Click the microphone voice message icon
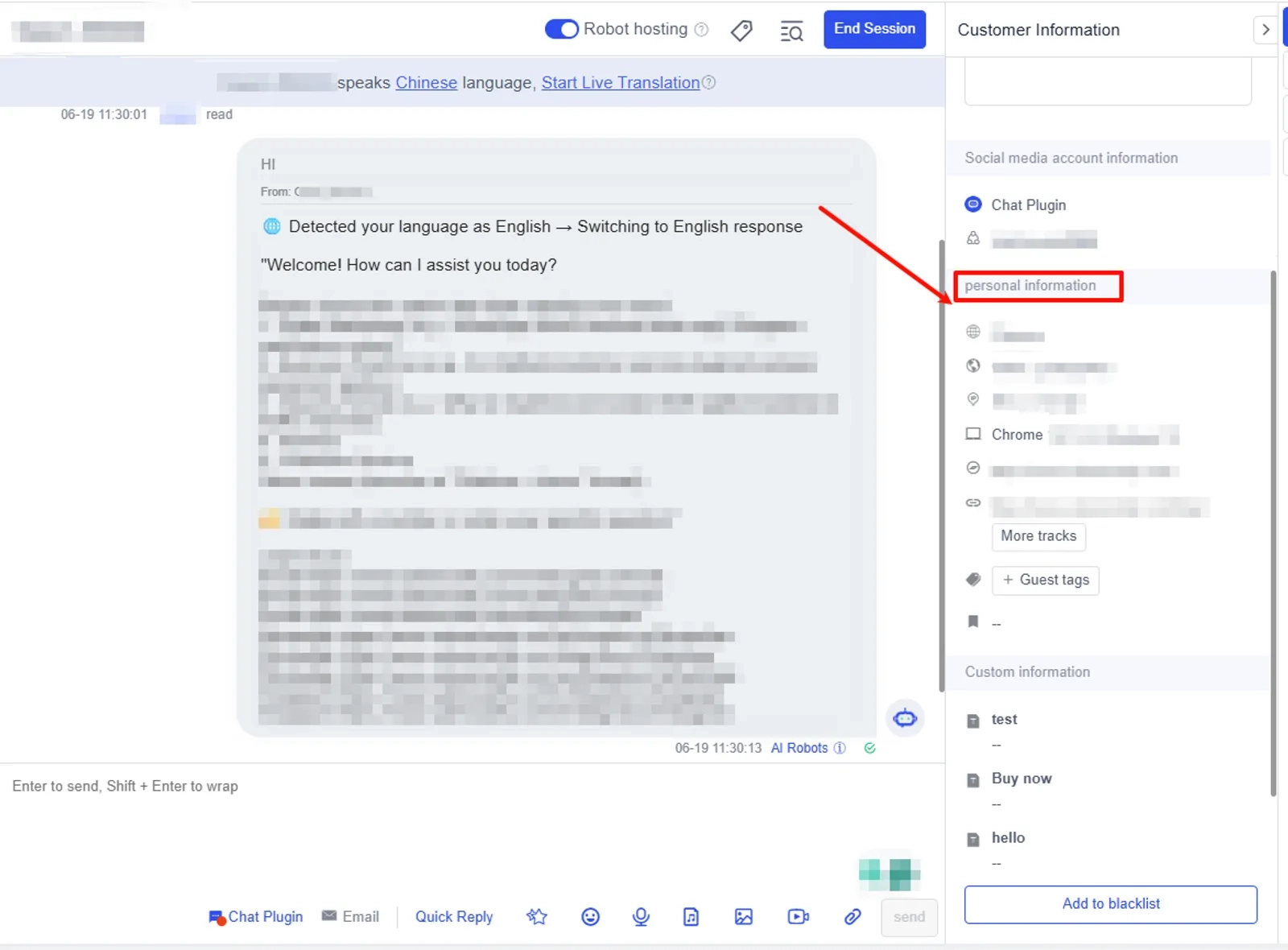The image size is (1288, 950). 641,916
